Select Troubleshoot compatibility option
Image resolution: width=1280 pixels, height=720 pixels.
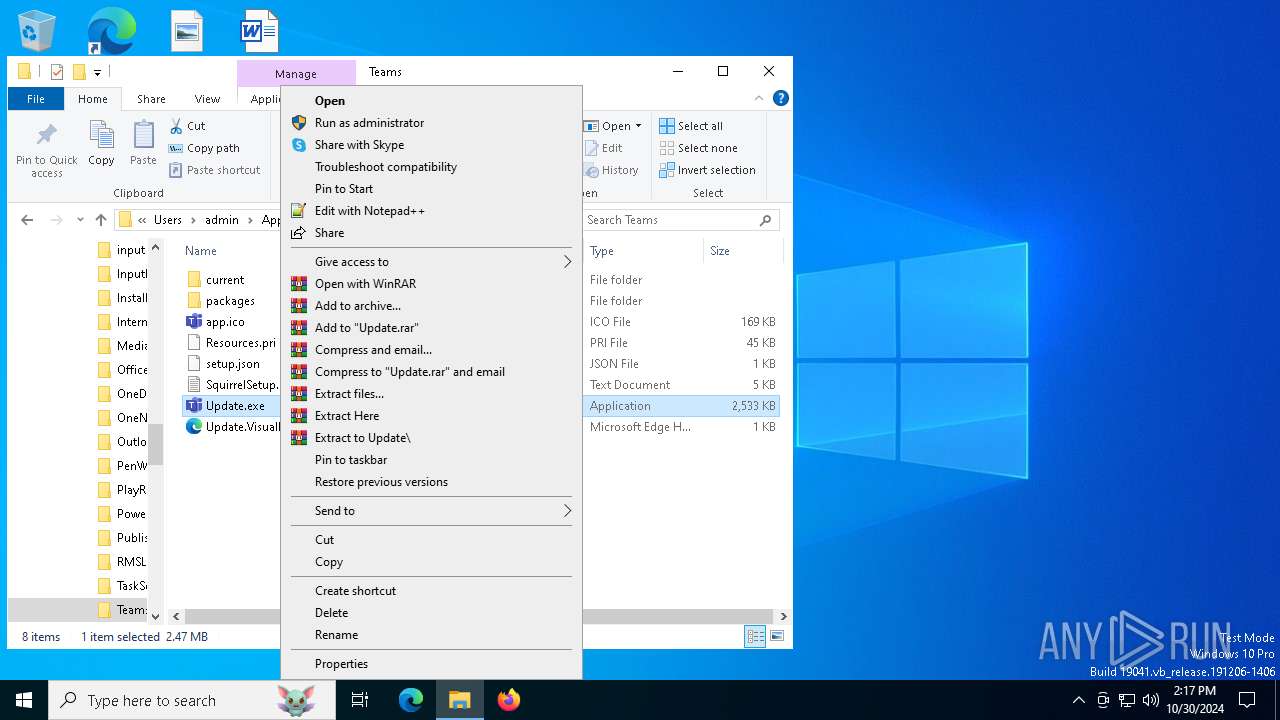coord(431,167)
